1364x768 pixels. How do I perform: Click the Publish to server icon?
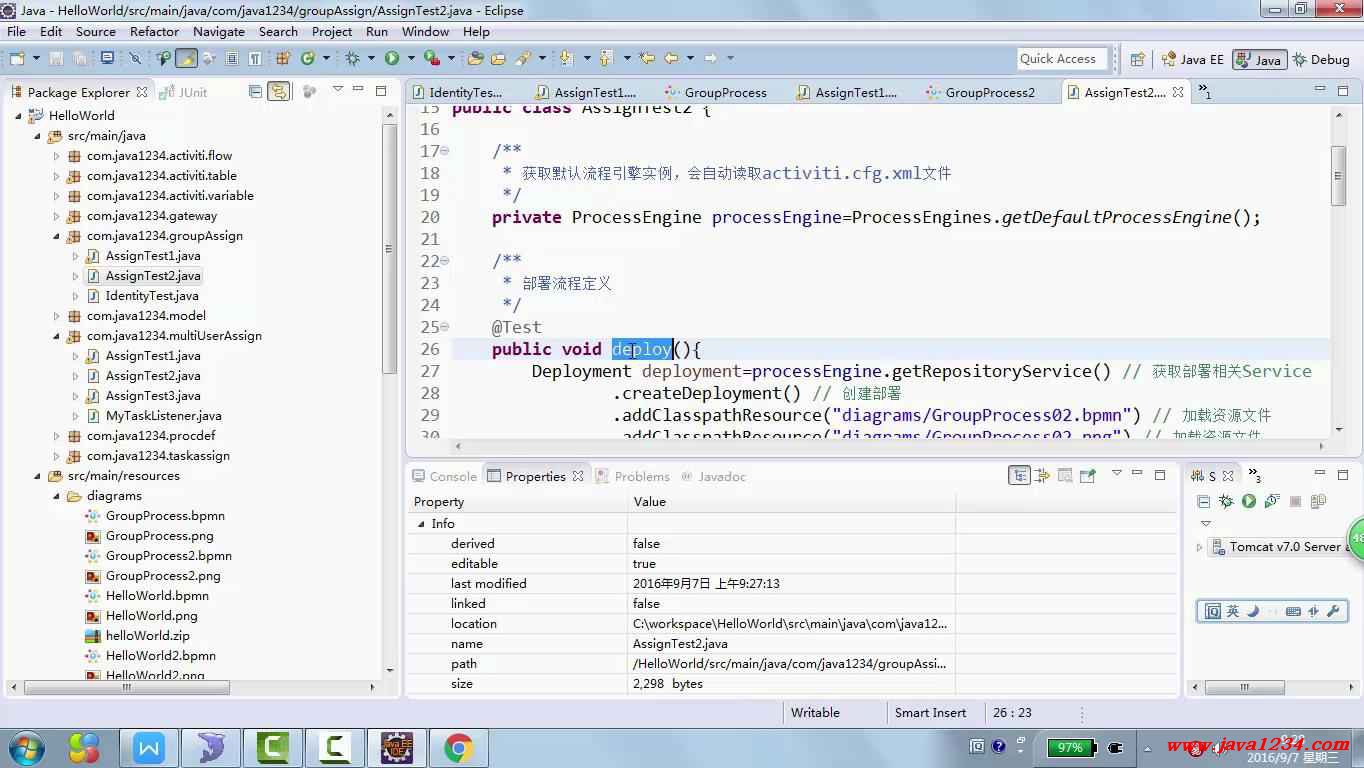1318,501
